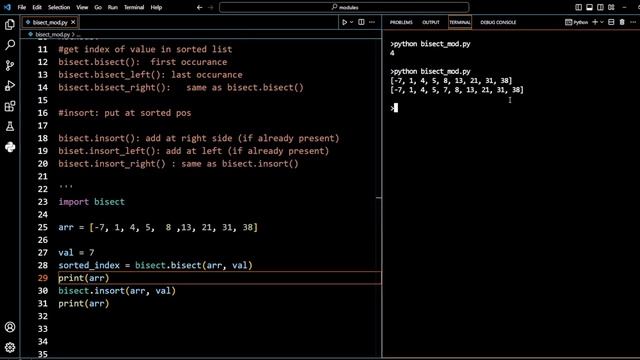Minimize the VS Code window
640x360 pixels.
click(624, 7)
